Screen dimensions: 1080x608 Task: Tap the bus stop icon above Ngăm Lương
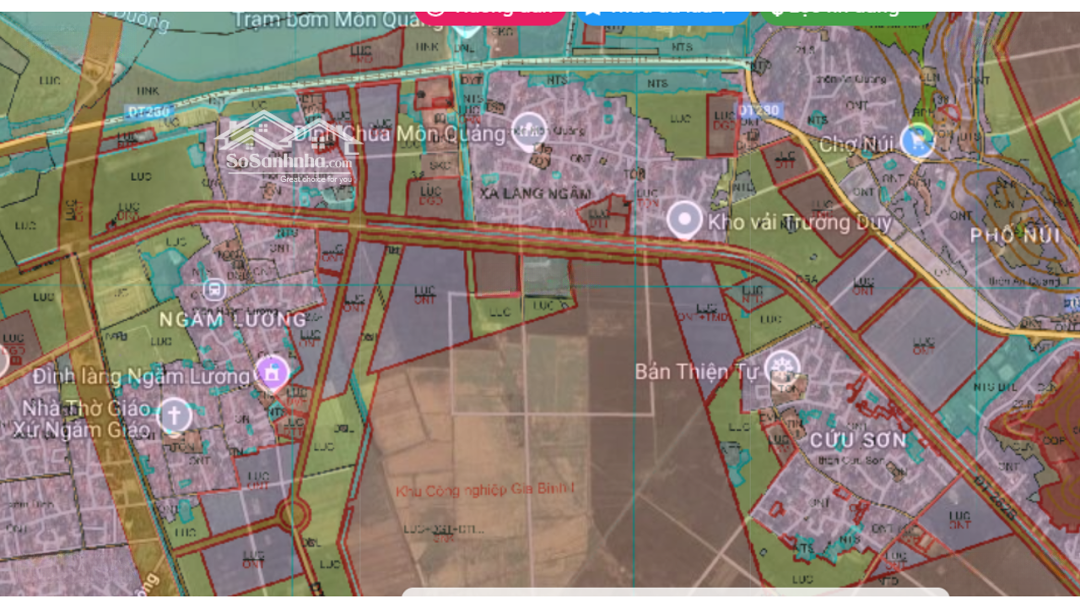coord(212,290)
